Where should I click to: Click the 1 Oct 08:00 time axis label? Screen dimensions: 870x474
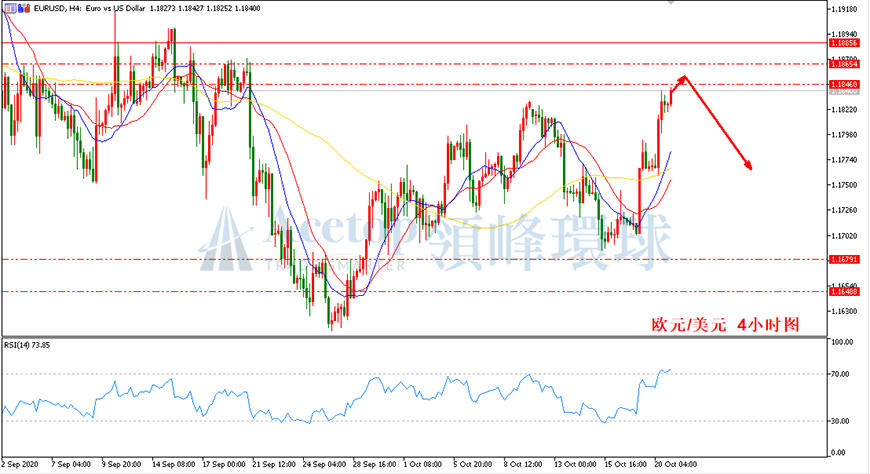click(x=423, y=464)
